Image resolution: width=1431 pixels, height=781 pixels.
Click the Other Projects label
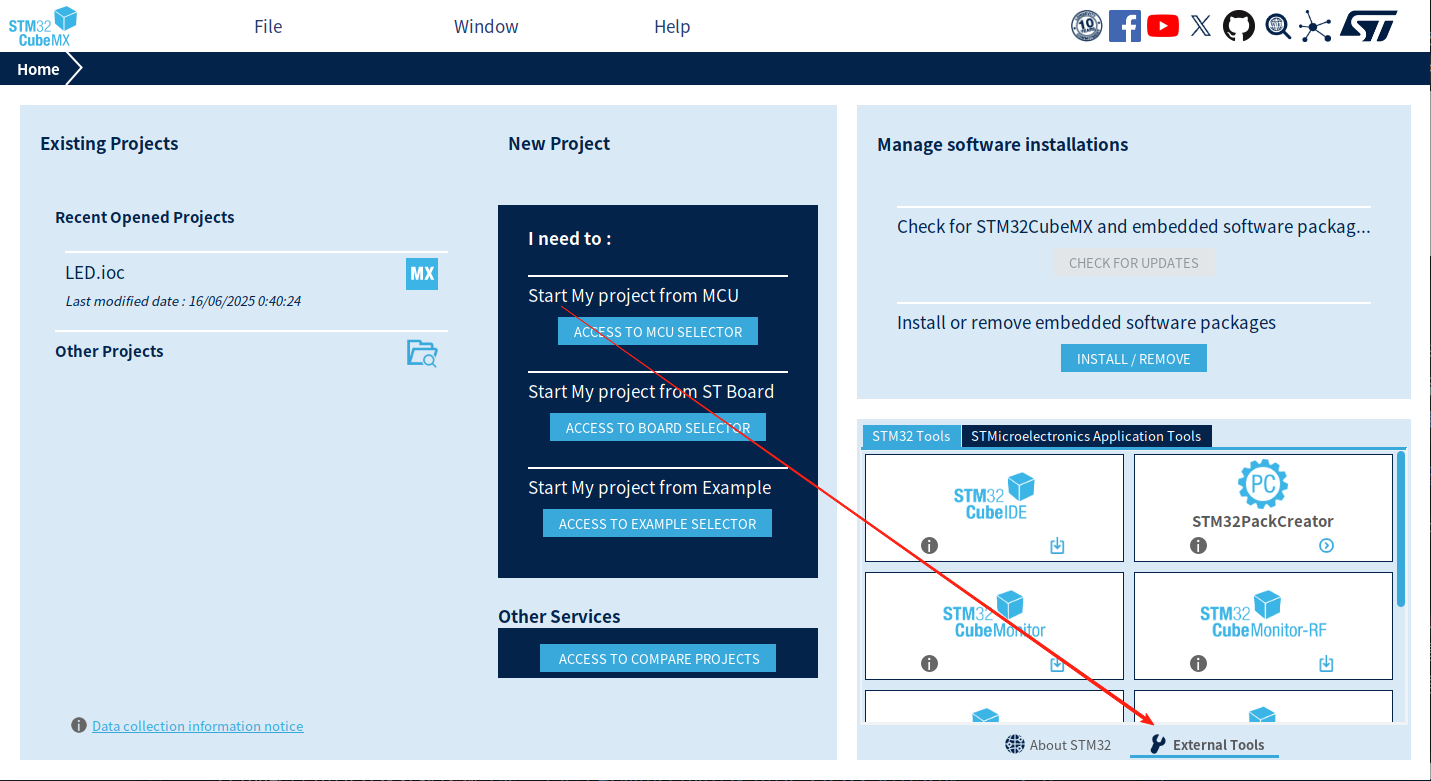tap(109, 351)
